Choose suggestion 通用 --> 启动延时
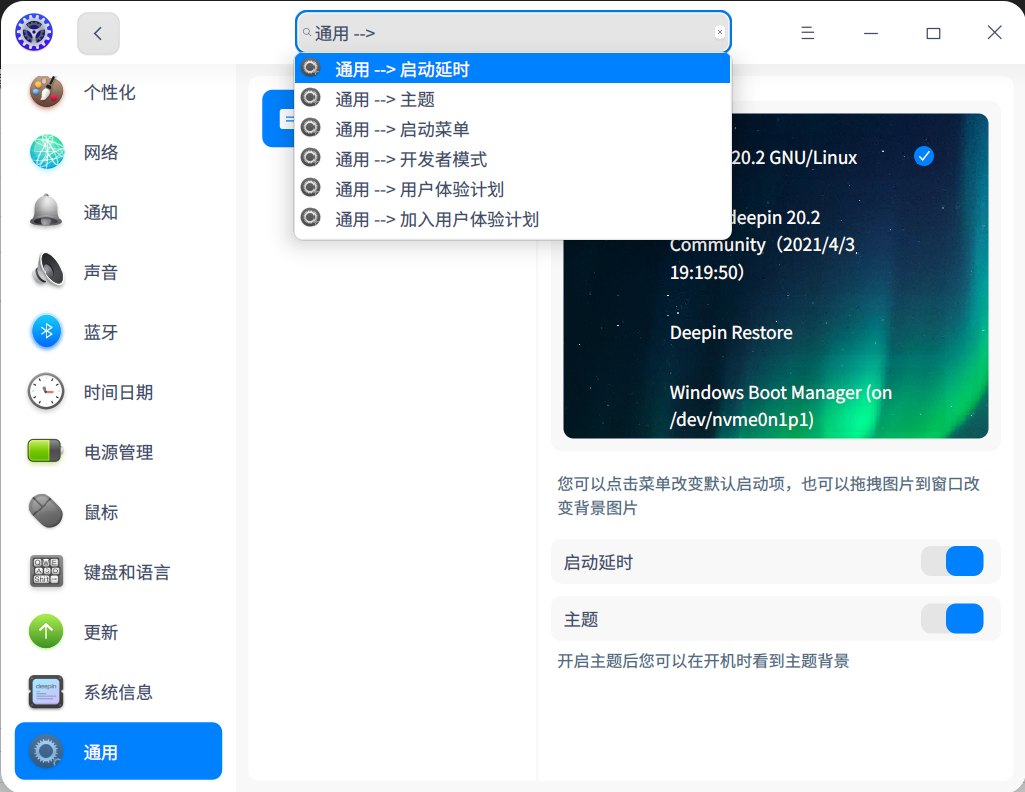The image size is (1025, 792). 512,69
